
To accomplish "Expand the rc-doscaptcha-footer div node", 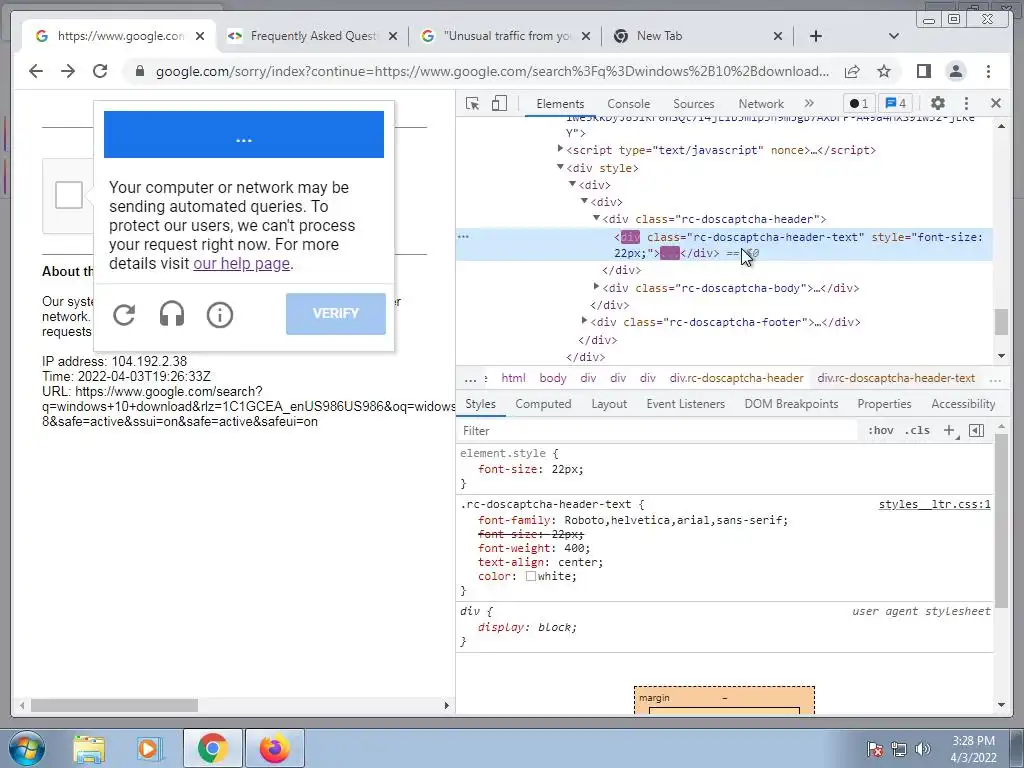I will 584,321.
